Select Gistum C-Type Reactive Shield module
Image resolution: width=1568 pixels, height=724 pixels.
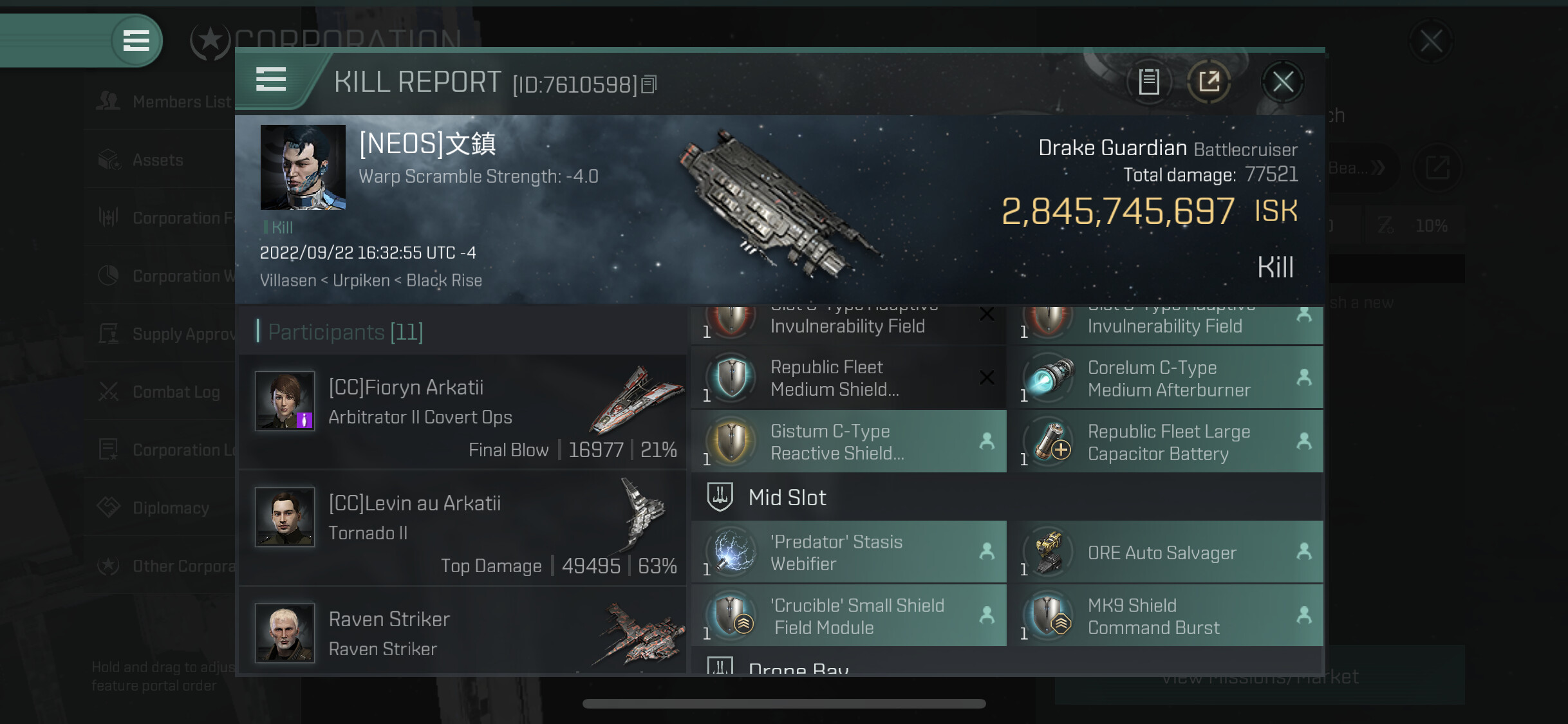(849, 441)
